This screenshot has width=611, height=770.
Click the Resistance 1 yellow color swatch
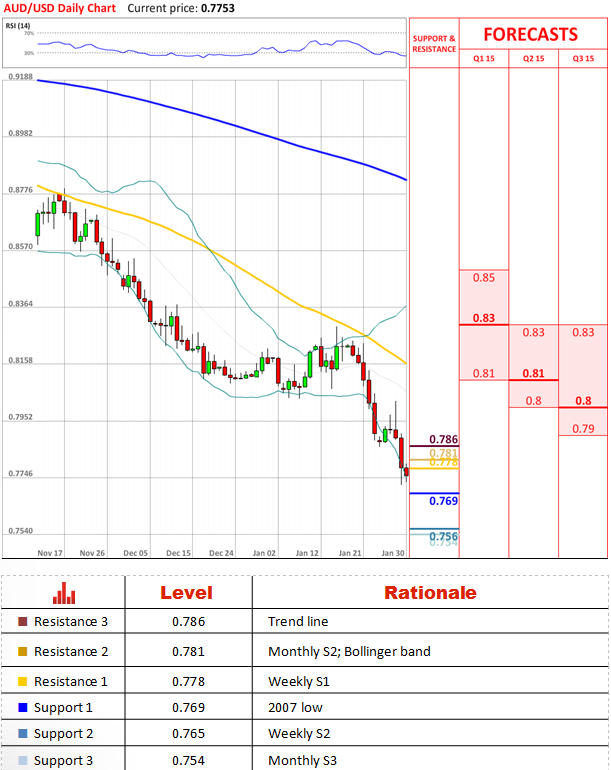tap(23, 682)
